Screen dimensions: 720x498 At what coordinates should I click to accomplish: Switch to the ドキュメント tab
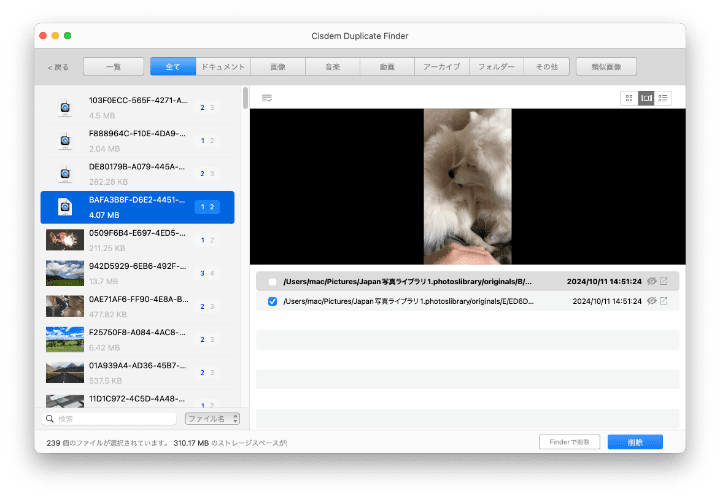[223, 67]
